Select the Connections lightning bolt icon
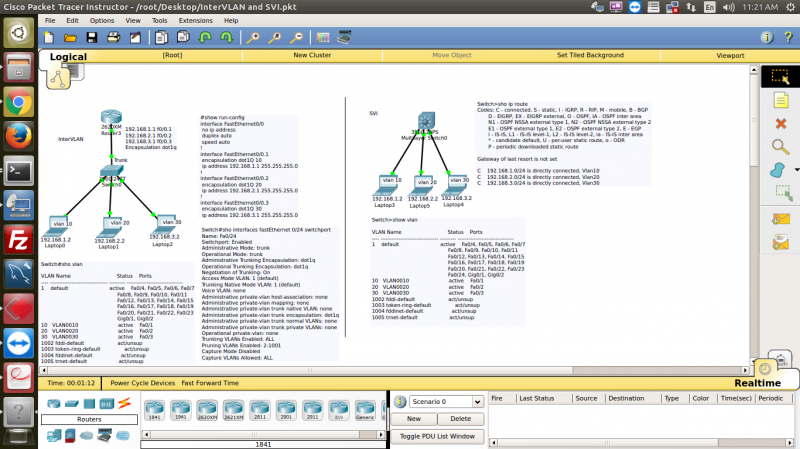Screen dimensions: 800x449 pos(124,404)
